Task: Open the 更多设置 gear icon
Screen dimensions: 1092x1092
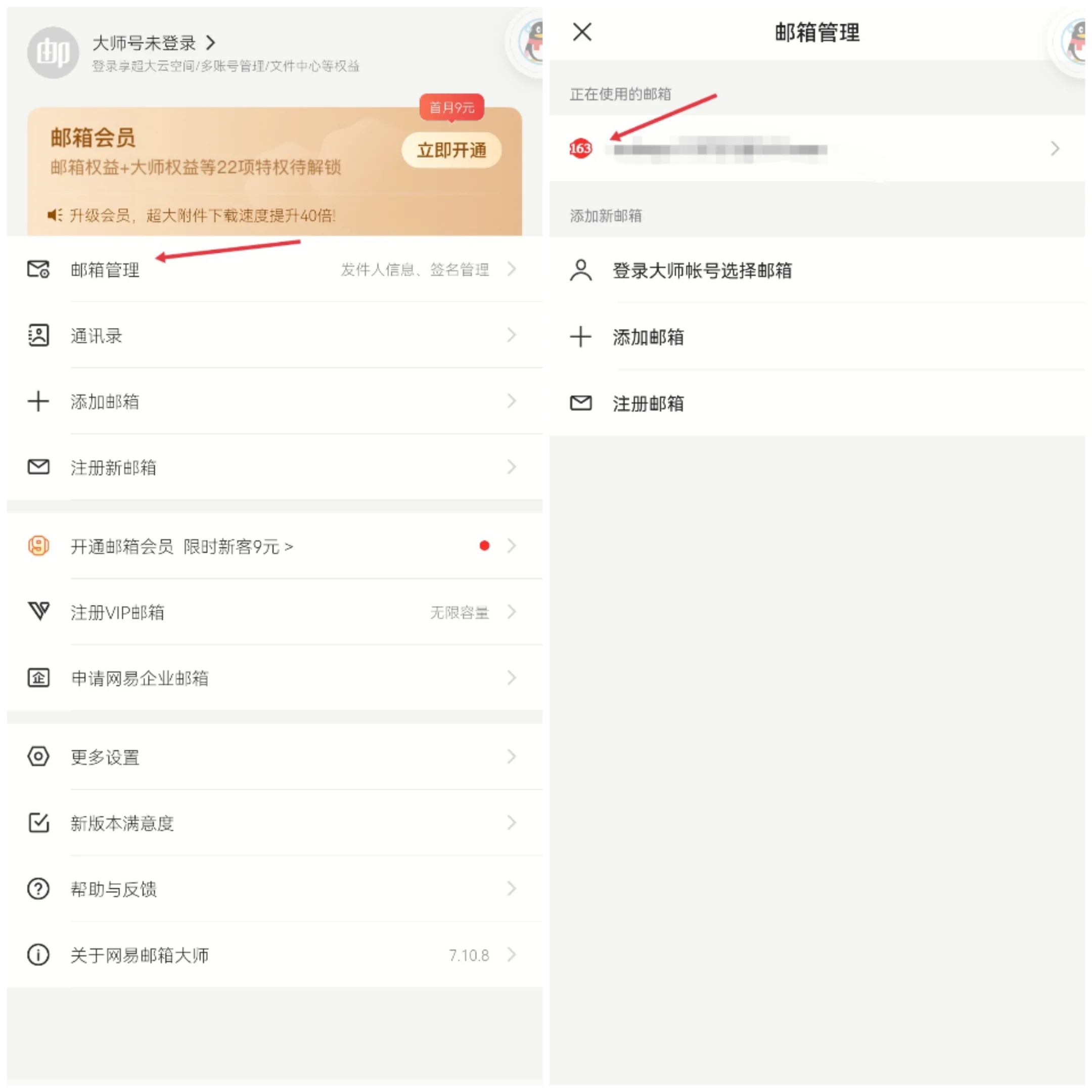Action: (x=38, y=756)
